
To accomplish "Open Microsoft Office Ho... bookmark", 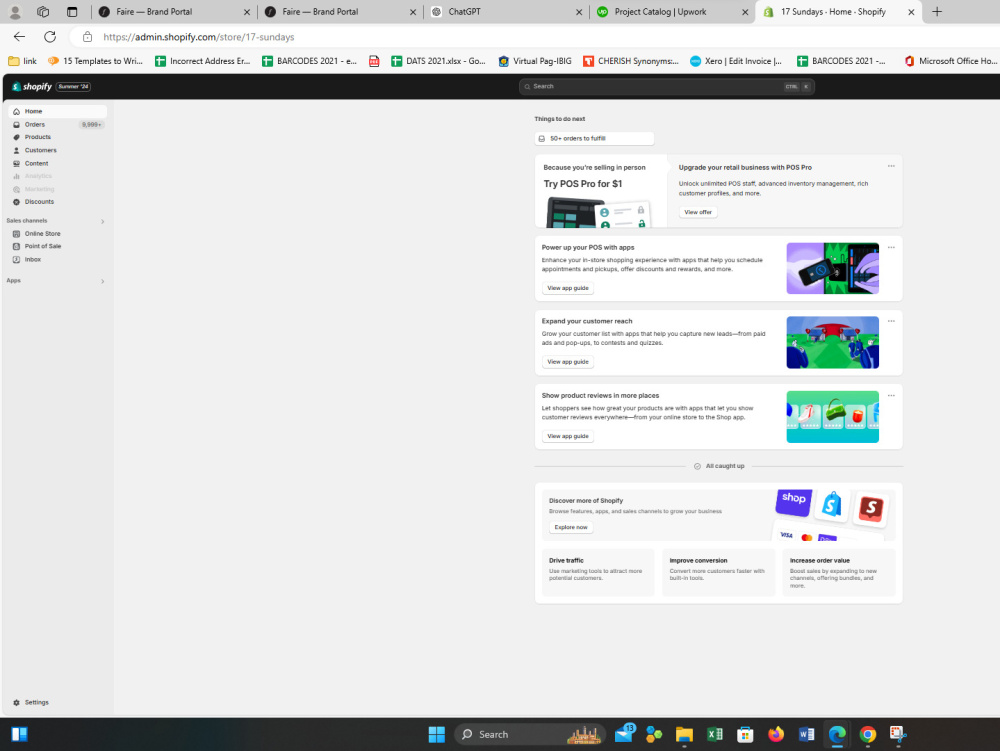I will pos(950,61).
